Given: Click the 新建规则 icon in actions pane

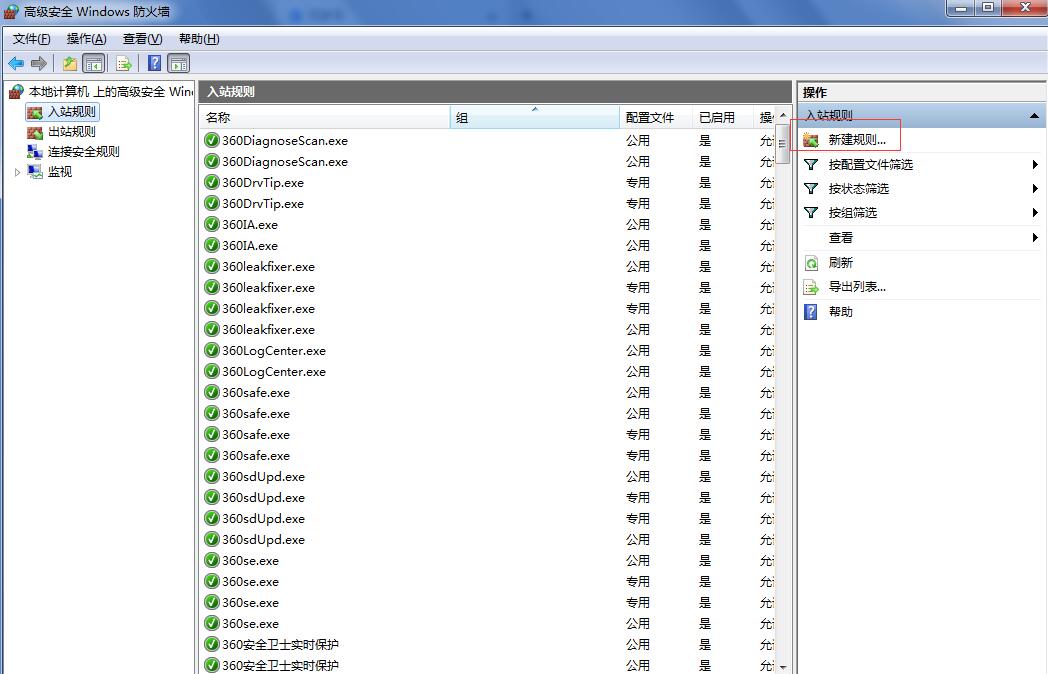Looking at the screenshot, I should coord(811,140).
